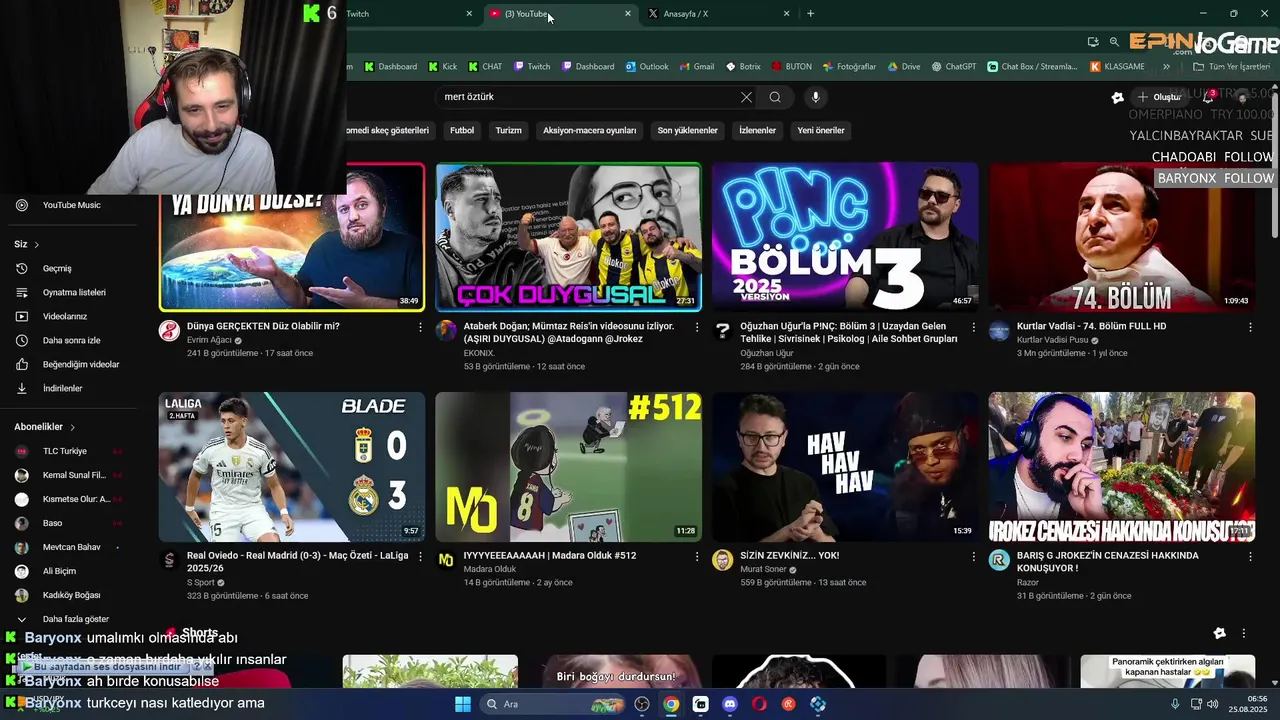Open the Outlook bookmark
Image resolution: width=1280 pixels, height=720 pixels.
647,67
